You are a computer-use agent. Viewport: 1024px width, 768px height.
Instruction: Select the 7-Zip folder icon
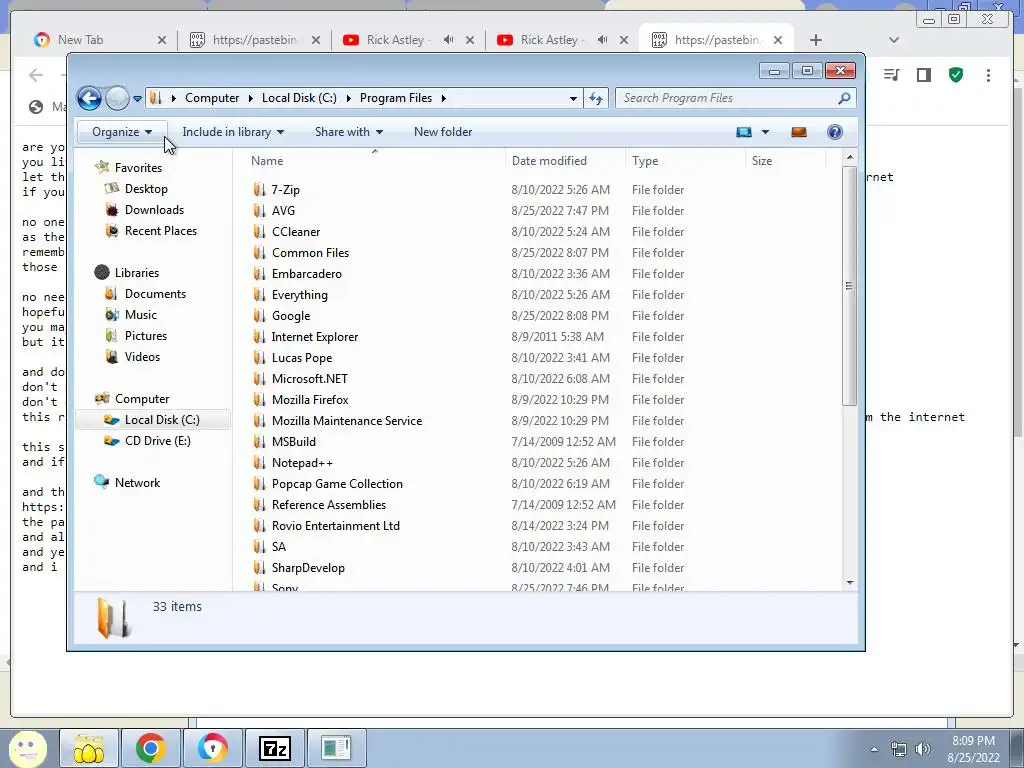click(x=259, y=190)
